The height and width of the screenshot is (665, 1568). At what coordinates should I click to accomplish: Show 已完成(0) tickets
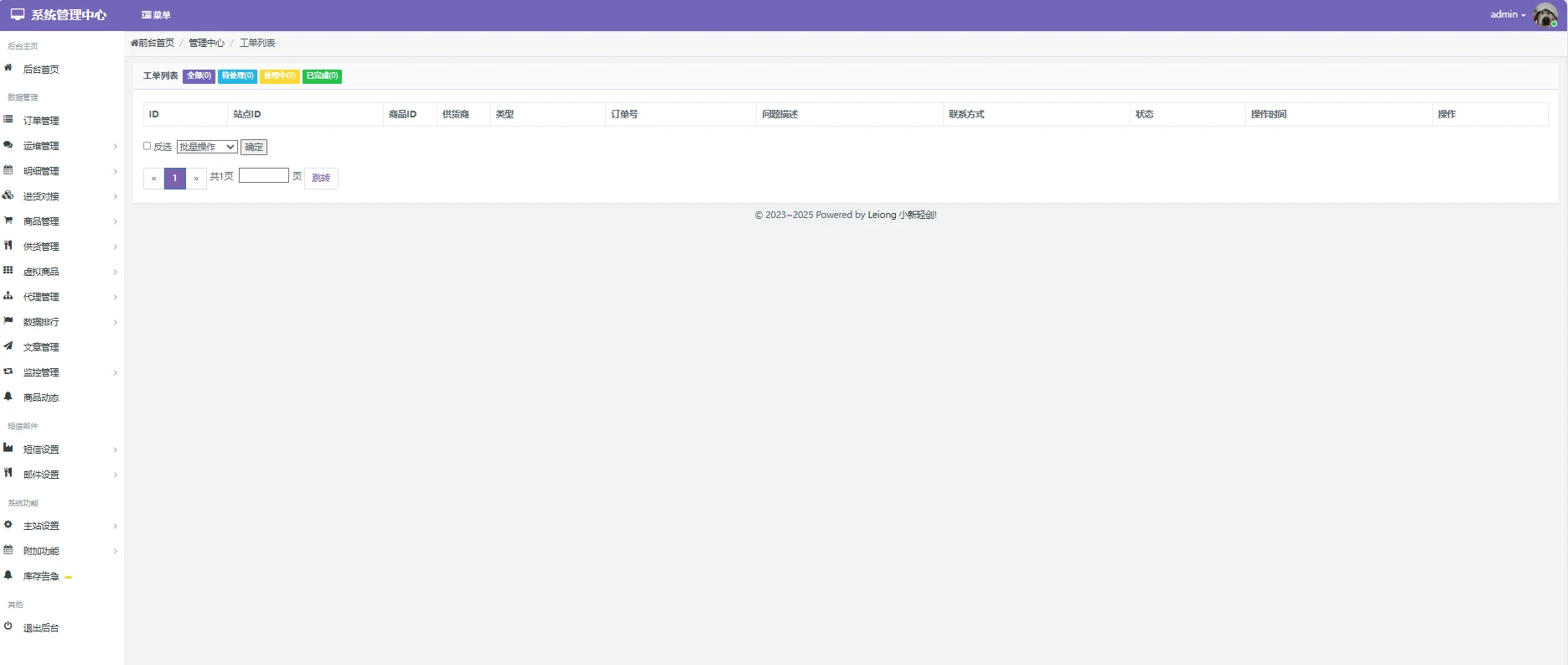tap(322, 76)
